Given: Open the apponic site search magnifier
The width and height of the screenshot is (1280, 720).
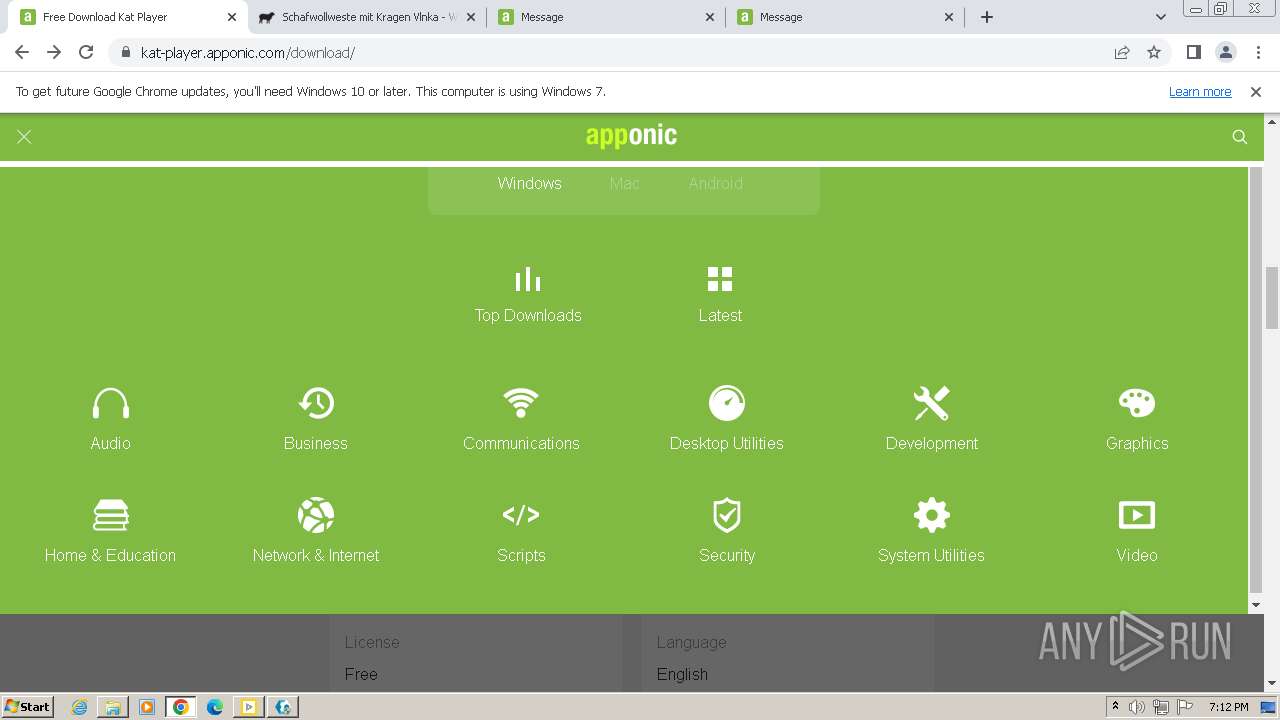Looking at the screenshot, I should click(x=1240, y=137).
